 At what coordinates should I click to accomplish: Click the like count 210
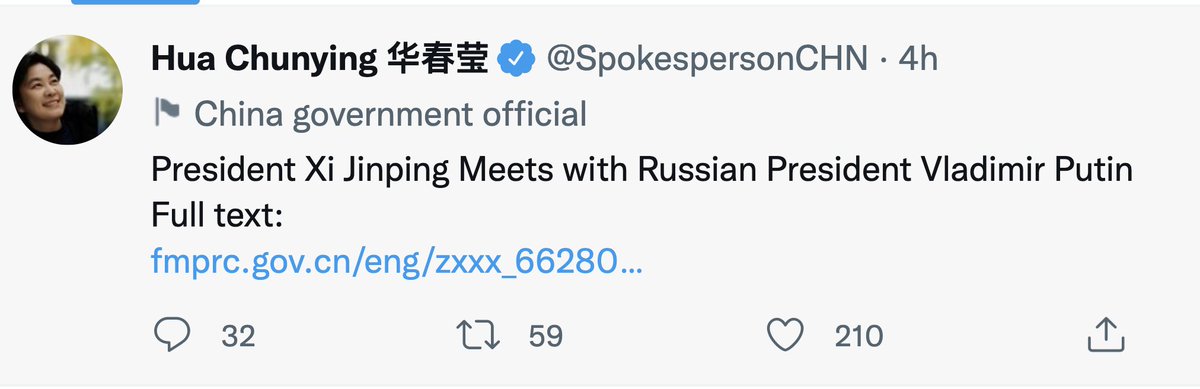pyautogui.click(x=858, y=336)
